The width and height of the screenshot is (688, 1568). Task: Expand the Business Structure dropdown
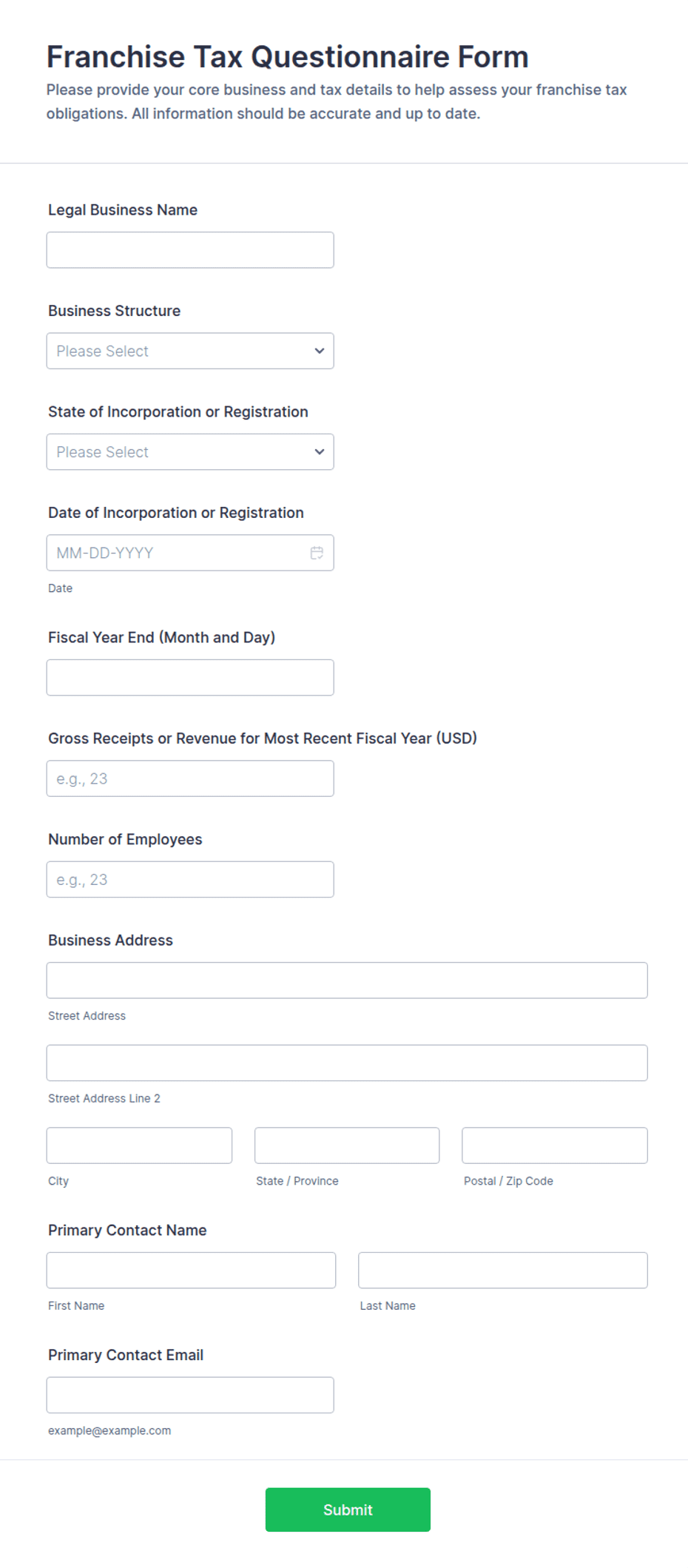[x=190, y=351]
